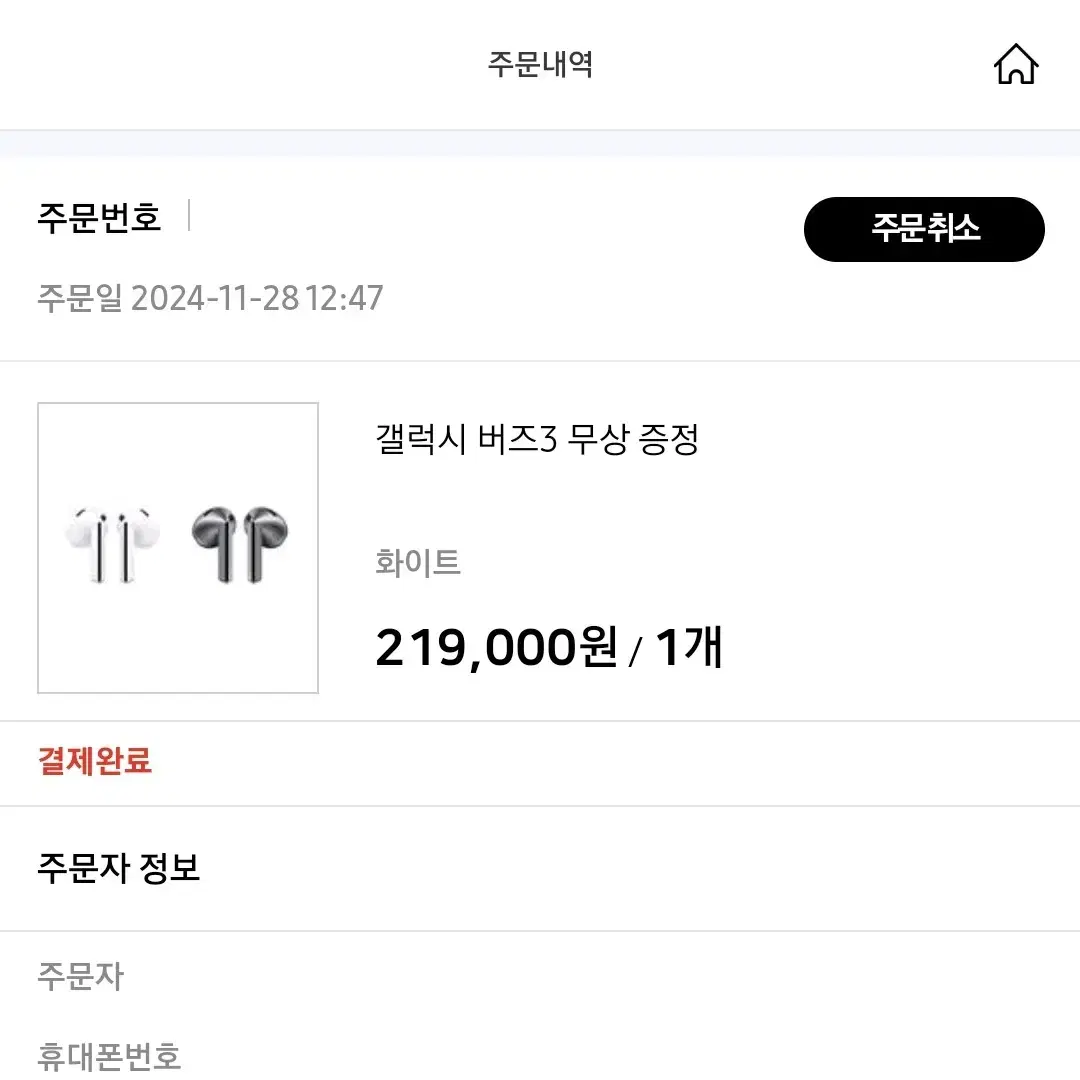Tap the 219,000원 price
The height and width of the screenshot is (1080, 1080).
[x=496, y=647]
